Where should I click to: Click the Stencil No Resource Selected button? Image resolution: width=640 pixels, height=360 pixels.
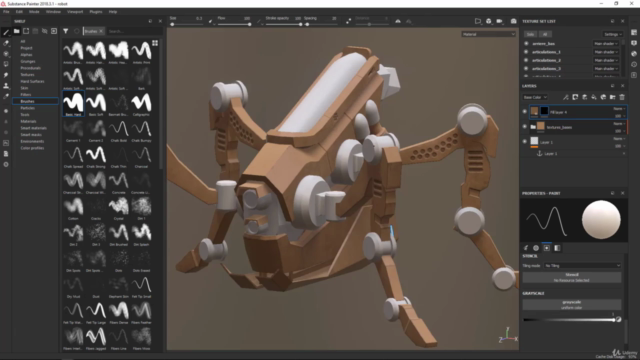pos(572,278)
